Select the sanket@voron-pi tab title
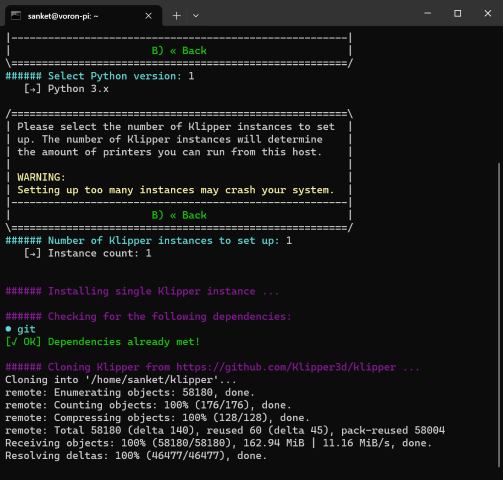503x480 pixels. (63, 16)
